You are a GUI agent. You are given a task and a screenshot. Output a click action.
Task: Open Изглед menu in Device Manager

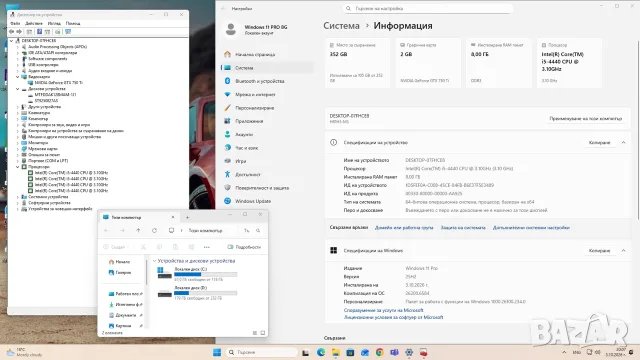click(x=54, y=23)
